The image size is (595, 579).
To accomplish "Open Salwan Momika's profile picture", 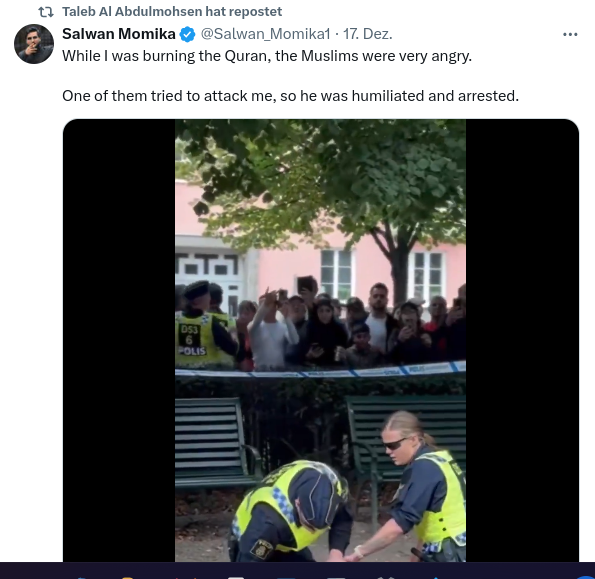I will click(34, 44).
